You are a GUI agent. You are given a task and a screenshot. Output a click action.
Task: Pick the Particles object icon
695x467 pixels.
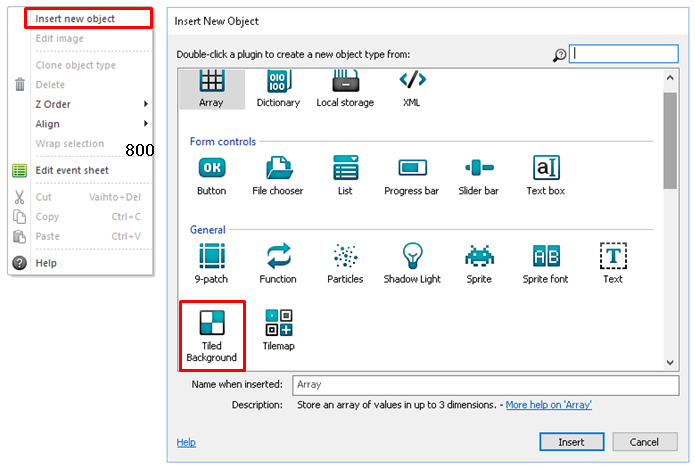click(345, 256)
